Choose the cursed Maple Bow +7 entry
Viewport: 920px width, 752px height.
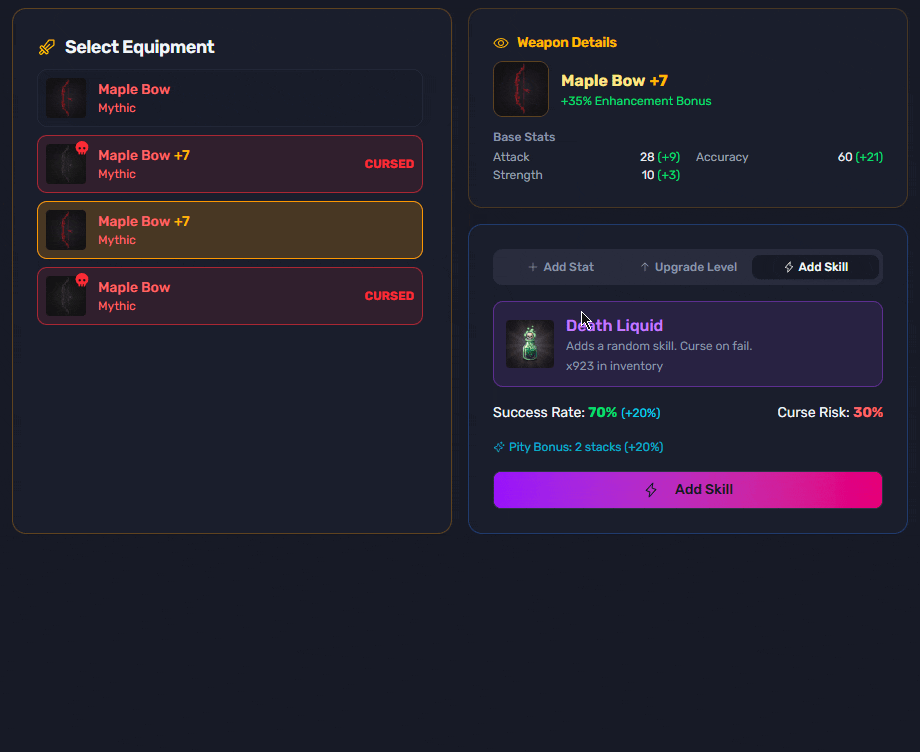pyautogui.click(x=230, y=164)
